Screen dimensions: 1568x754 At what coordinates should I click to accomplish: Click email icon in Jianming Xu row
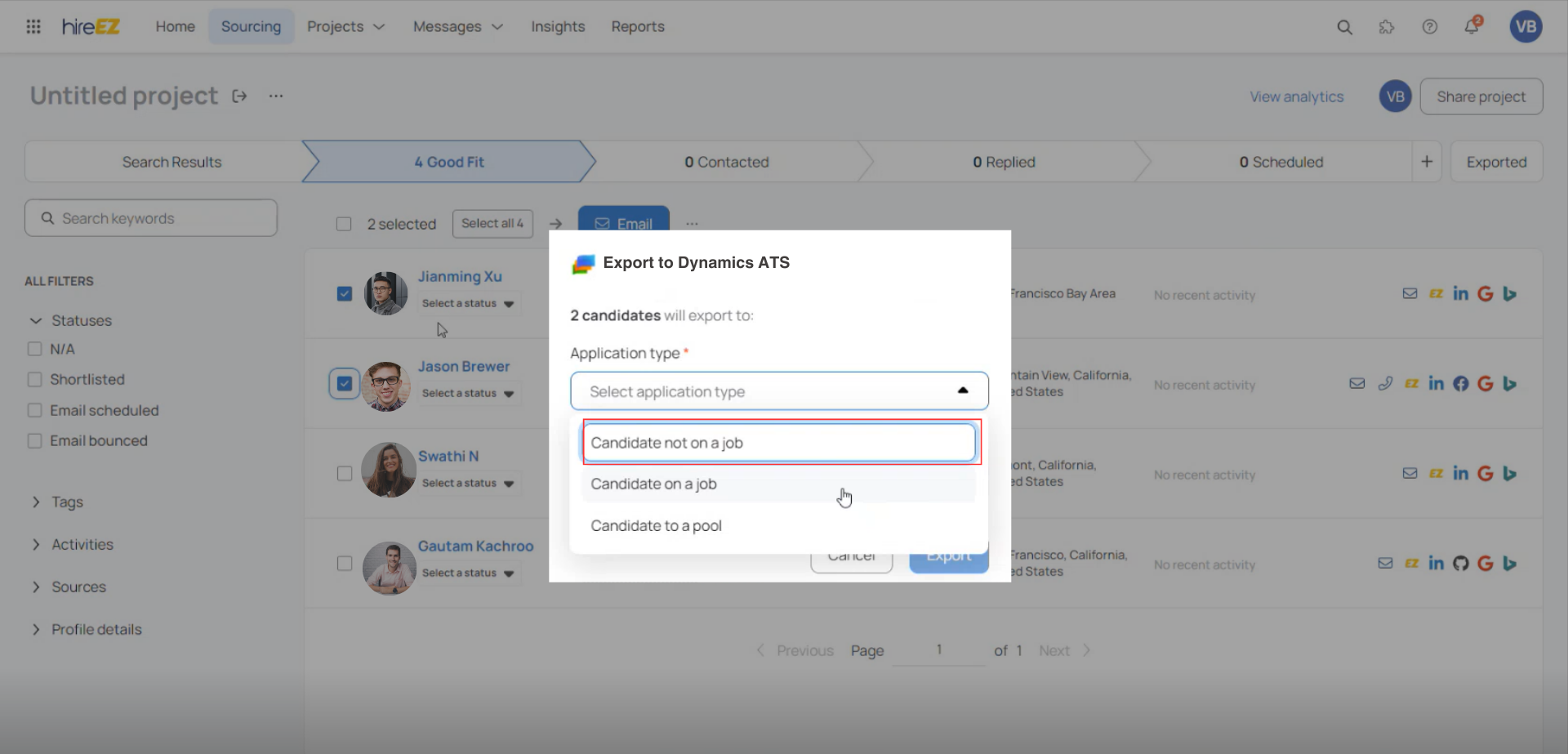coord(1410,293)
